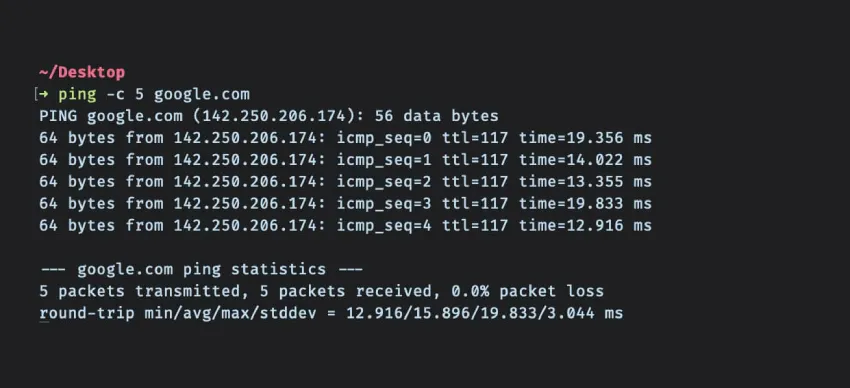Click the 56 data bytes text

click(436, 116)
